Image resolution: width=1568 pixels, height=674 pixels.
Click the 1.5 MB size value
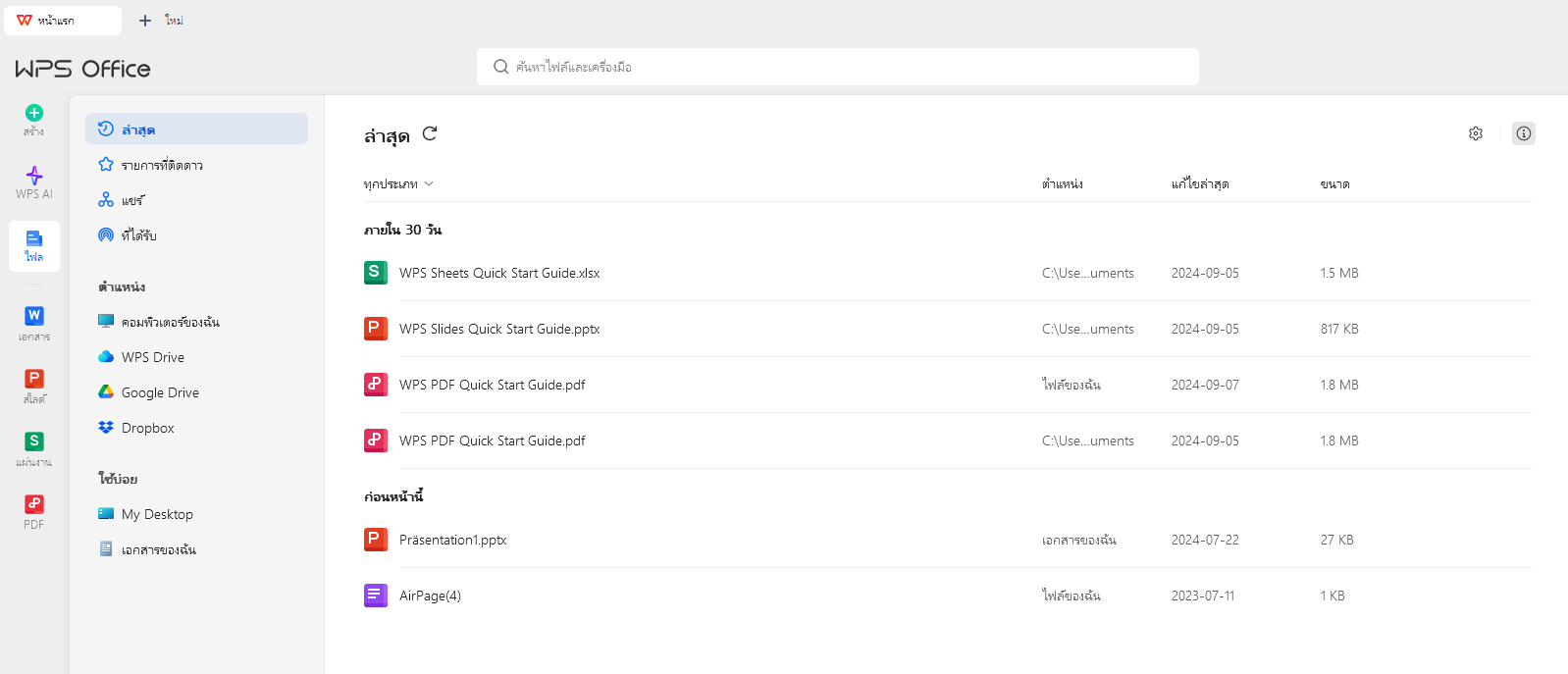(1339, 273)
